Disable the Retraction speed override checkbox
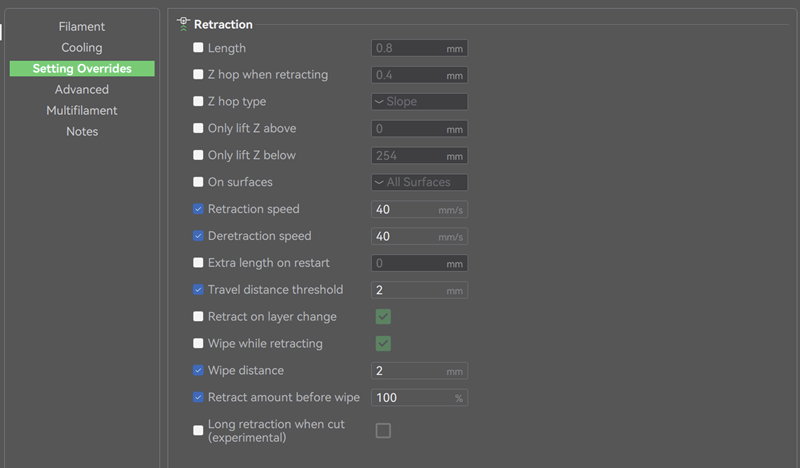800x468 pixels. pyautogui.click(x=198, y=209)
